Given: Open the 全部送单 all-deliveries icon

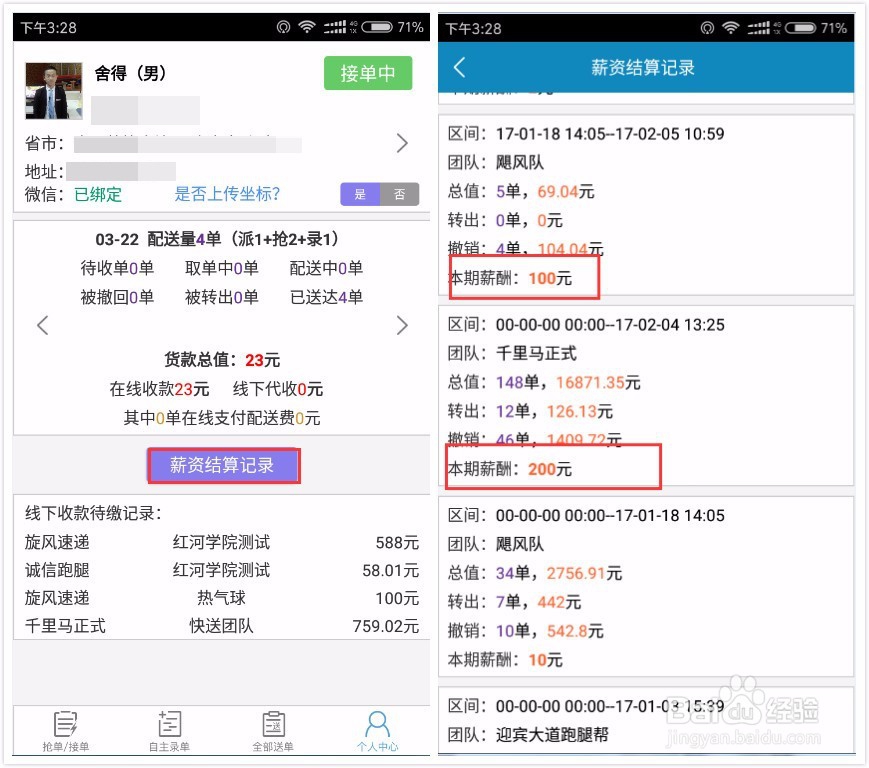Looking at the screenshot, I should click(x=273, y=730).
